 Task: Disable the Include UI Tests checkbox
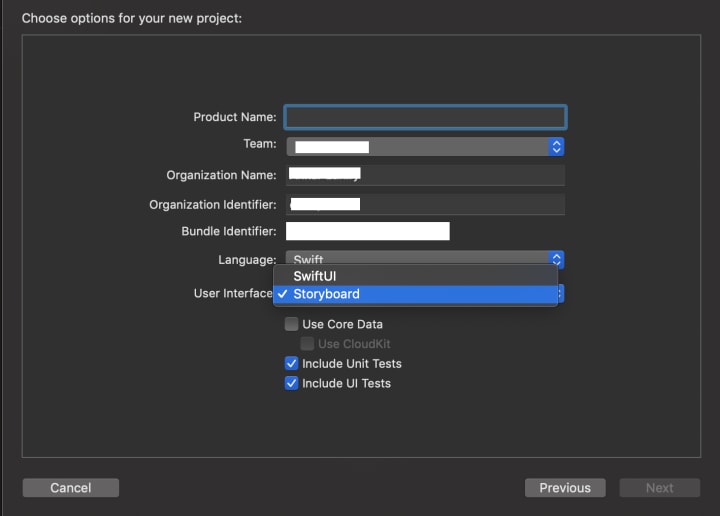coord(292,383)
